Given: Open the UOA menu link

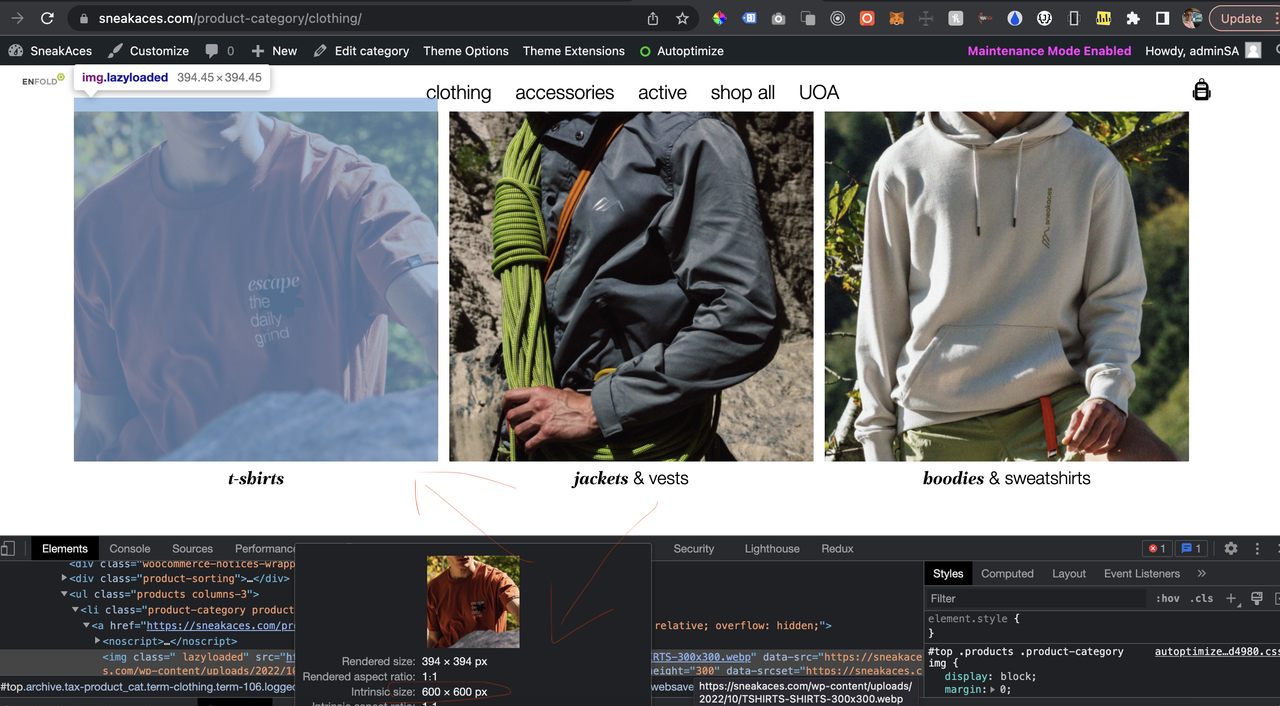Looking at the screenshot, I should coord(819,92).
